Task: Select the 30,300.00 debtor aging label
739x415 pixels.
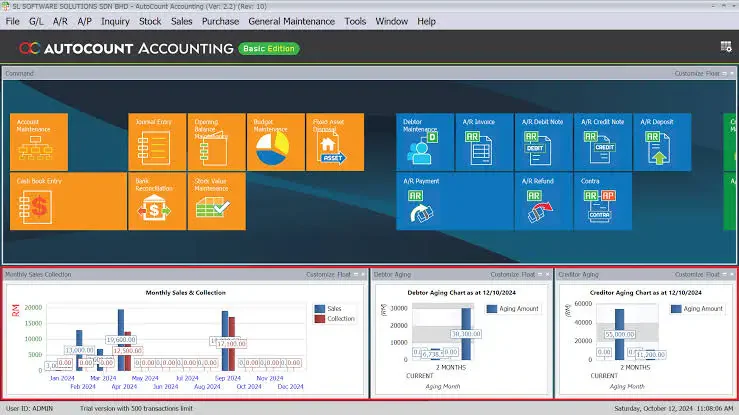Action: point(466,334)
